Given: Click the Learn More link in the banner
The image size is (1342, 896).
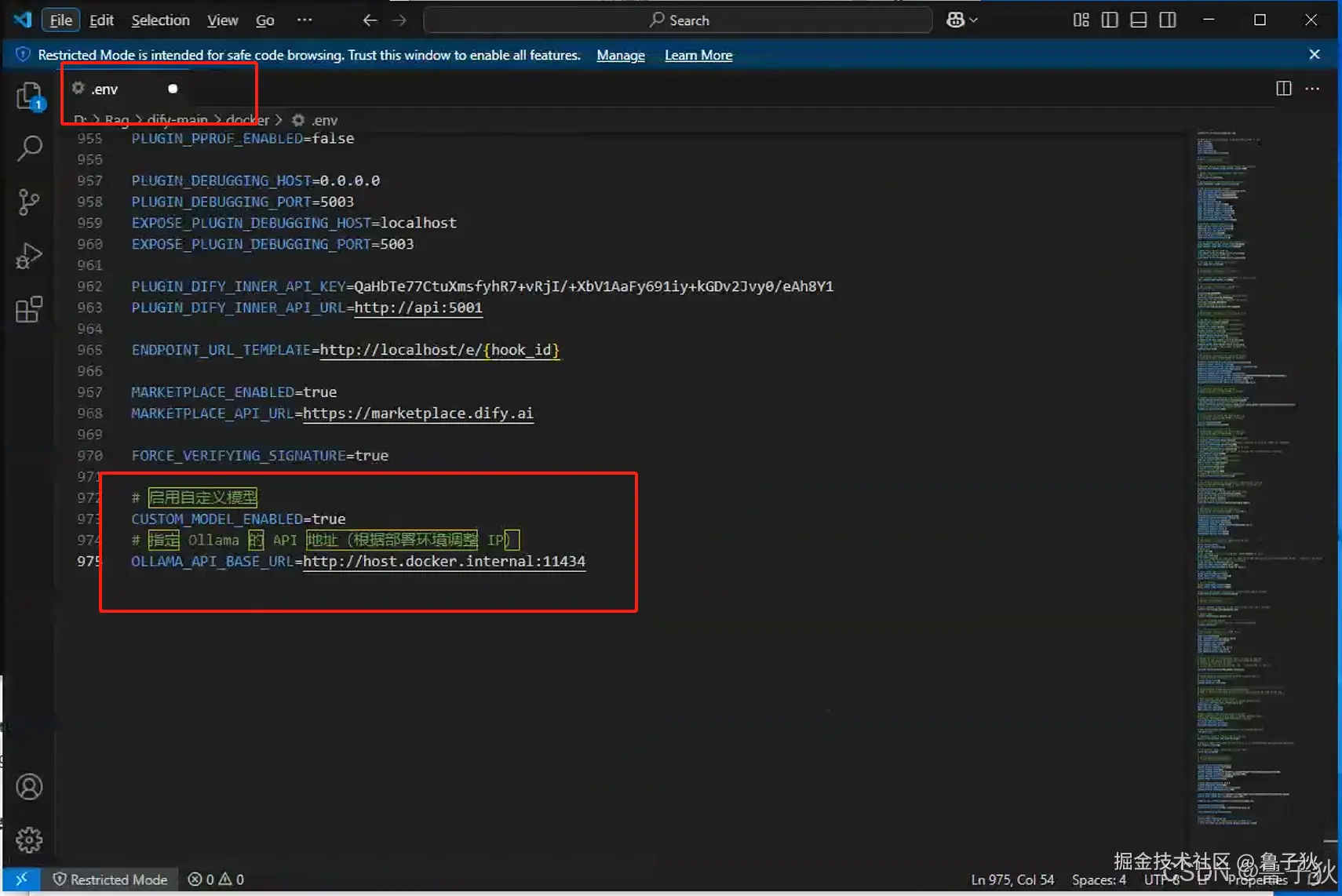Looking at the screenshot, I should click(x=698, y=55).
